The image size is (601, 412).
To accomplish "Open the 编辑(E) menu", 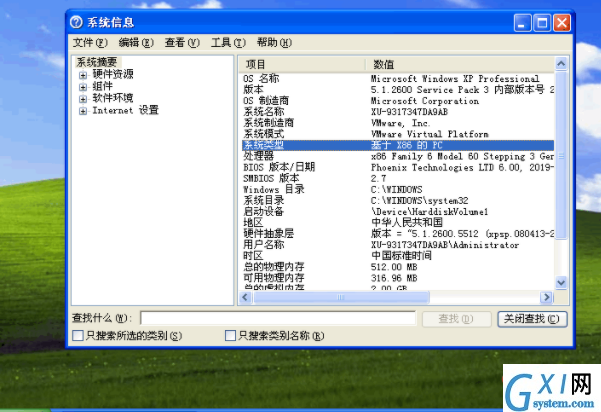I will point(136,43).
